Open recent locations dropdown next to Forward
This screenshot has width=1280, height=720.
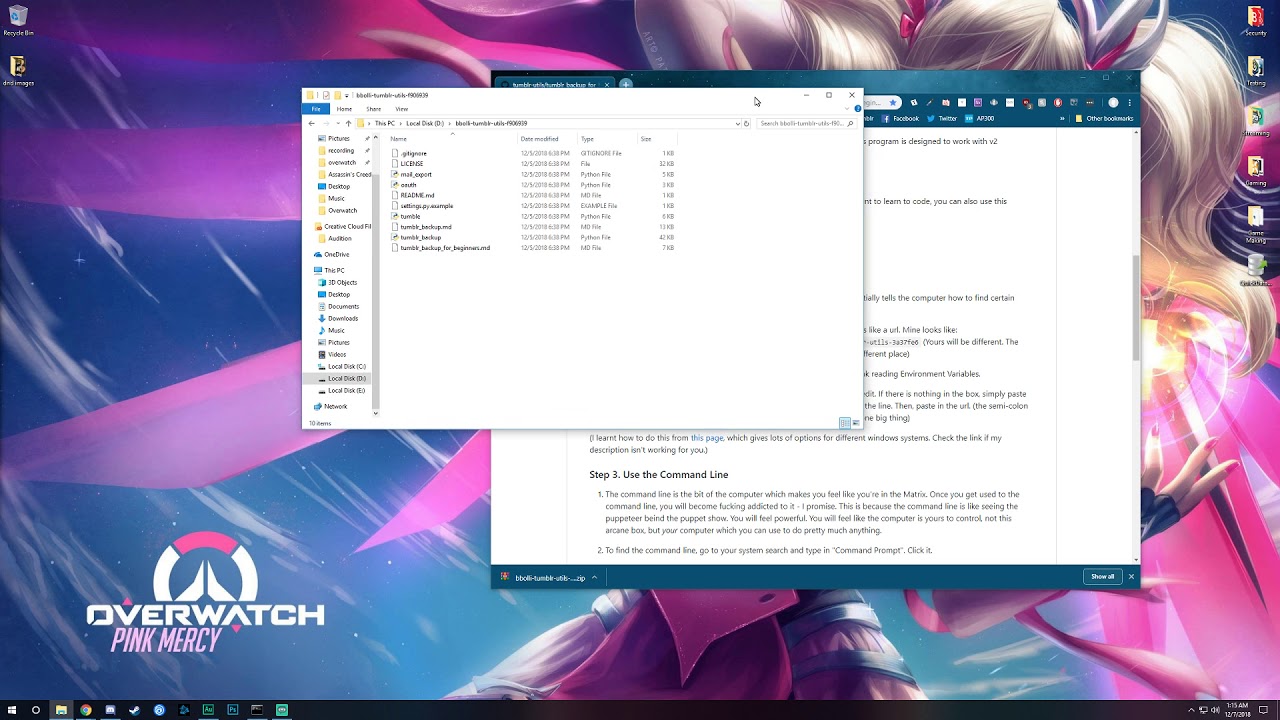(x=337, y=123)
